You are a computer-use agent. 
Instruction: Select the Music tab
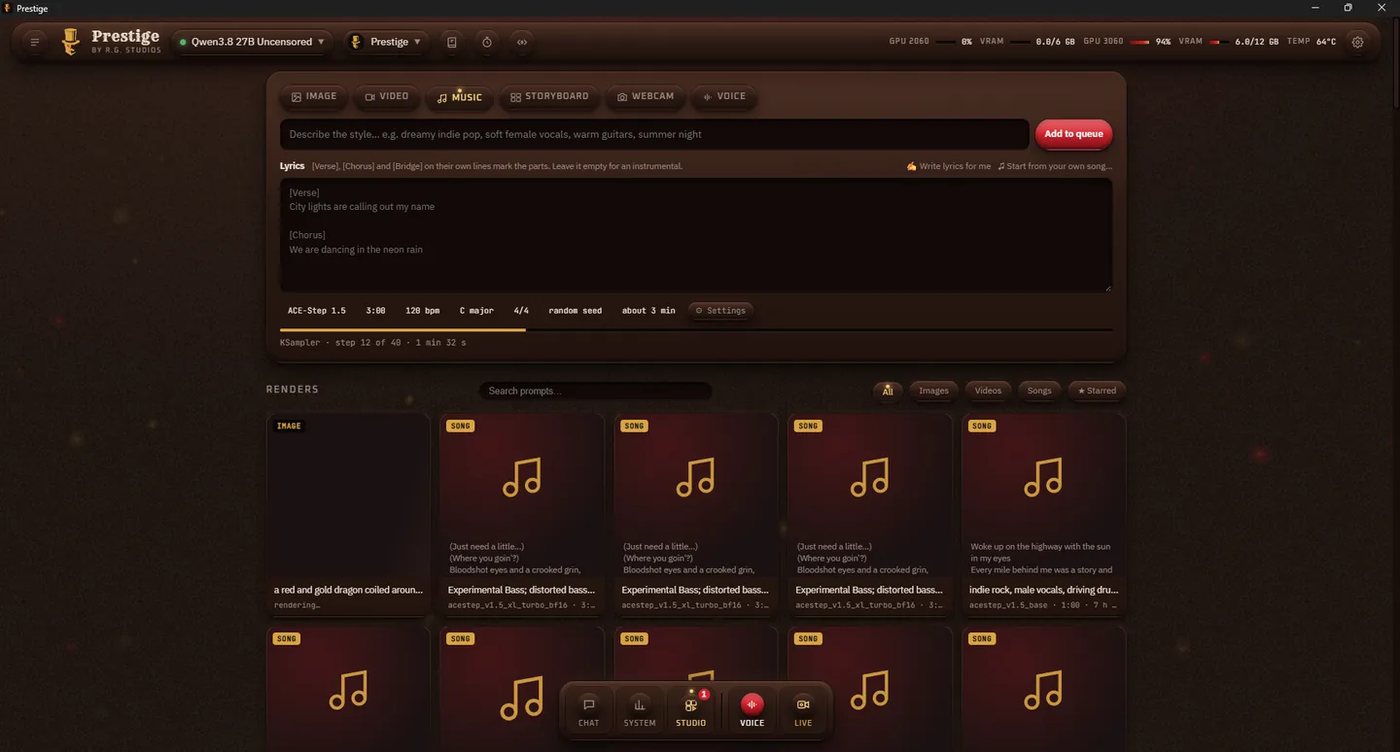pos(460,97)
